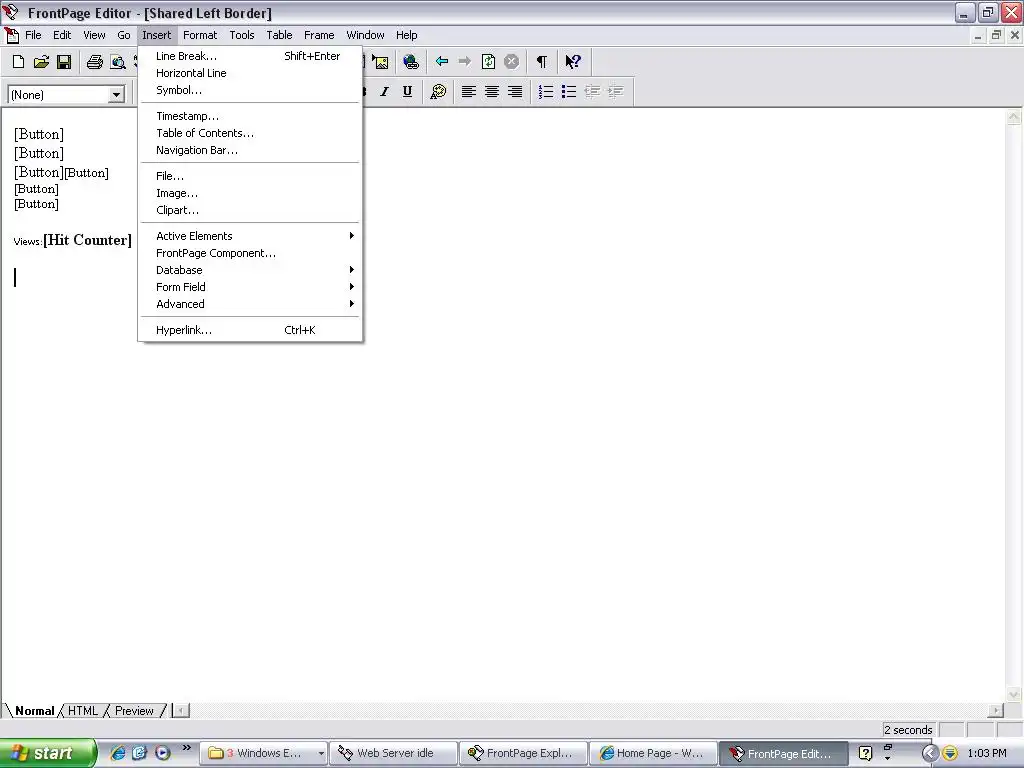Print the page with the printer icon
1024x768 pixels.
pos(95,62)
